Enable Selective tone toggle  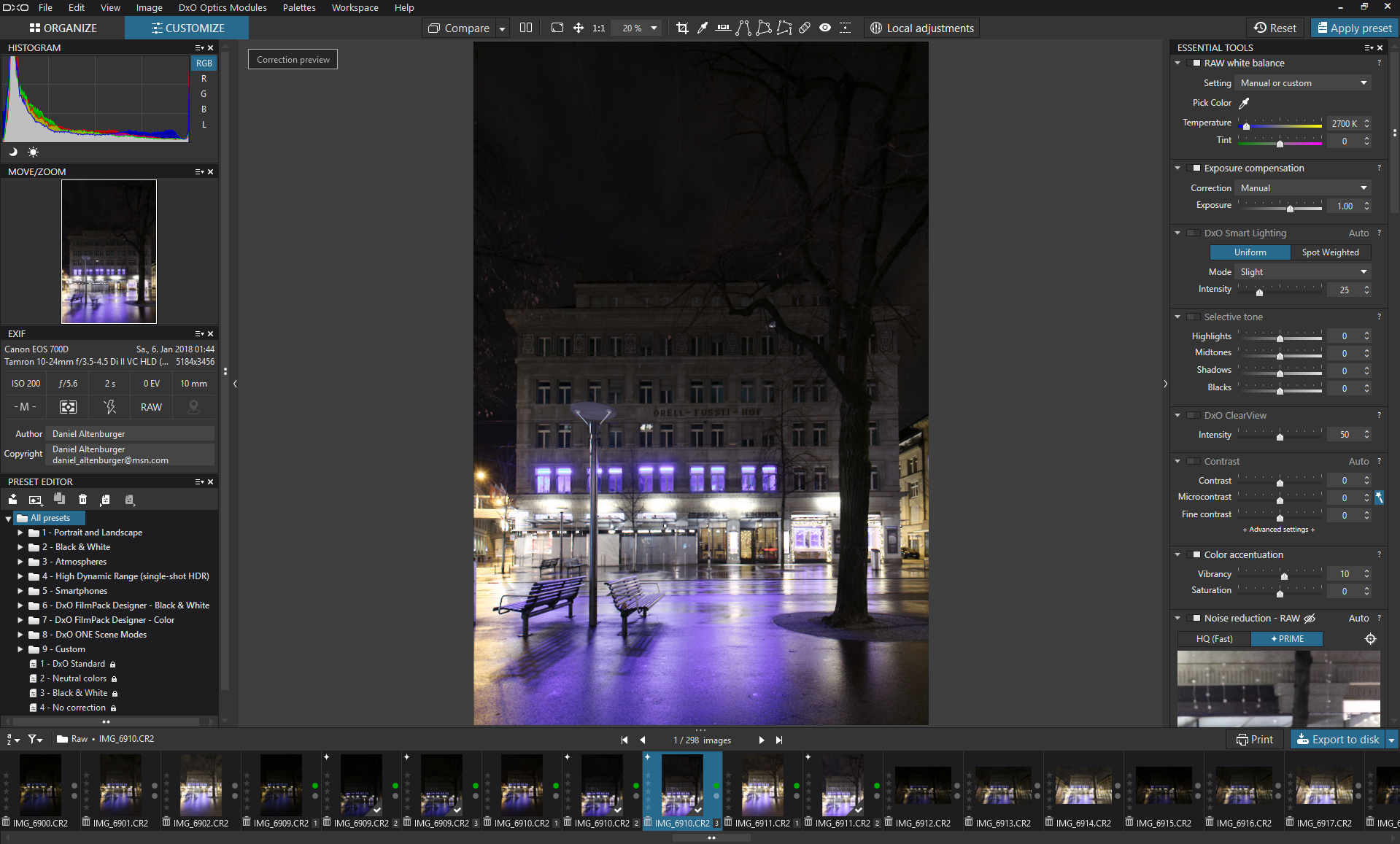point(1194,317)
